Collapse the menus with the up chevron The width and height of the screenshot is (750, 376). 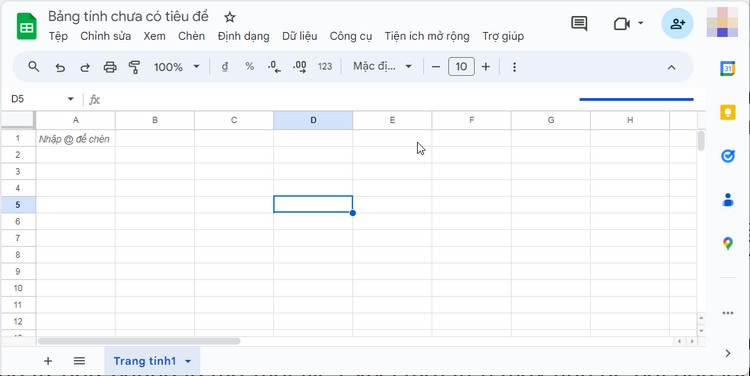tap(672, 67)
